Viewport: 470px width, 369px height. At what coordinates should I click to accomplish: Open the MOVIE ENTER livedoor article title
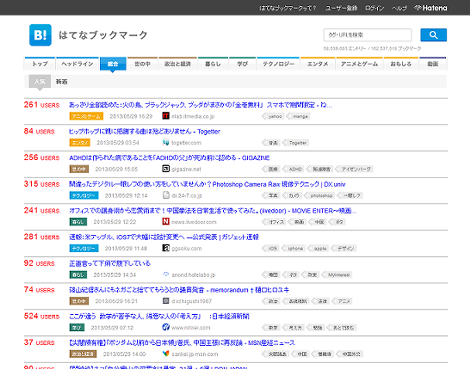213,211
